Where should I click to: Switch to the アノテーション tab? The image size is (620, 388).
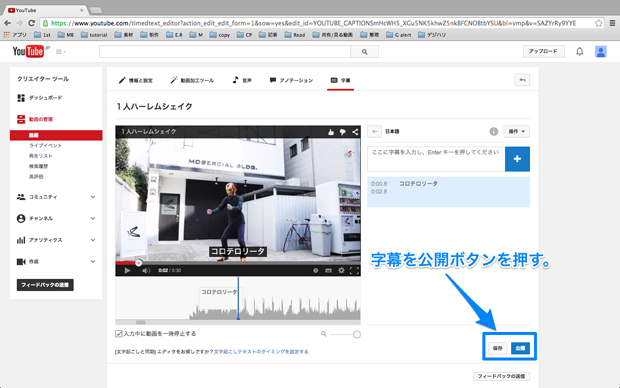coord(291,80)
